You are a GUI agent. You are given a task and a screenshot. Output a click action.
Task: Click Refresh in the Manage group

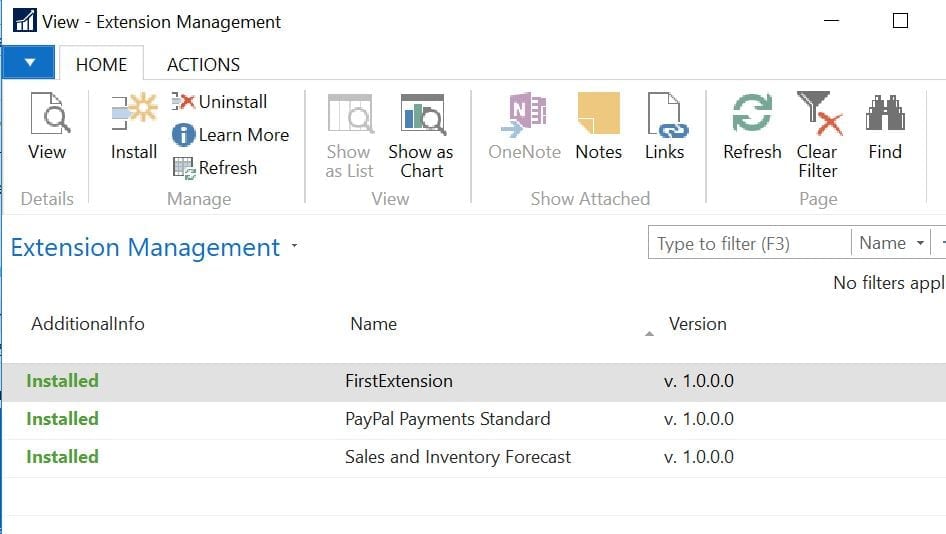(x=215, y=168)
